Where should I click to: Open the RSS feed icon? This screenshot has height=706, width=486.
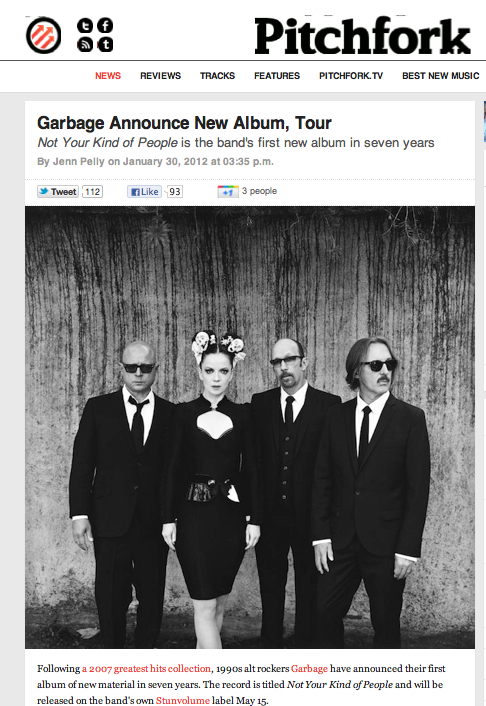tap(85, 45)
